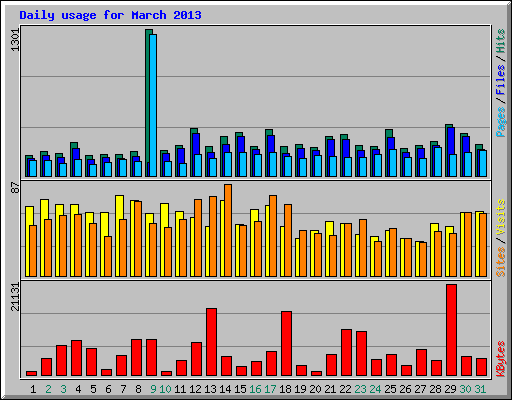Click day 6 on the x-axis
This screenshot has width=512, height=400.
point(108,389)
